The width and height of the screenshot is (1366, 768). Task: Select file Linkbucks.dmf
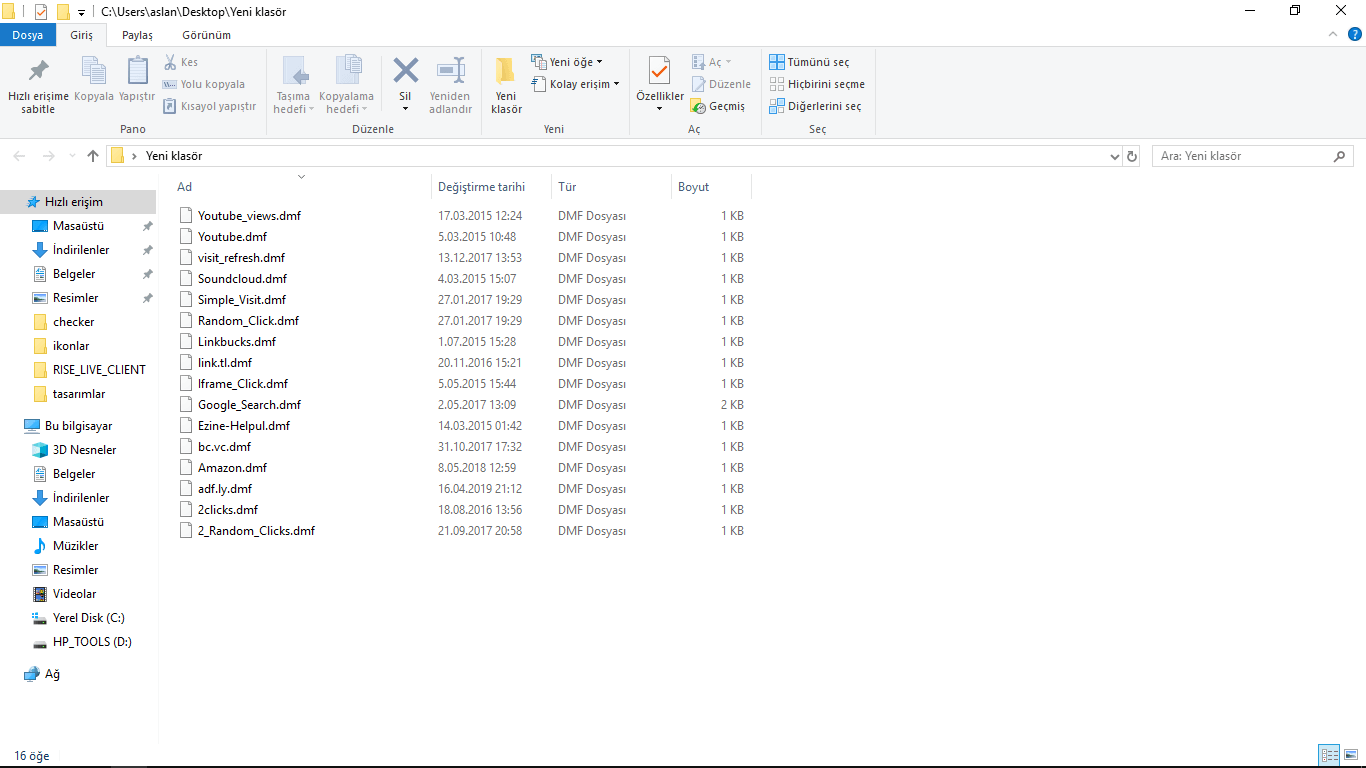236,341
